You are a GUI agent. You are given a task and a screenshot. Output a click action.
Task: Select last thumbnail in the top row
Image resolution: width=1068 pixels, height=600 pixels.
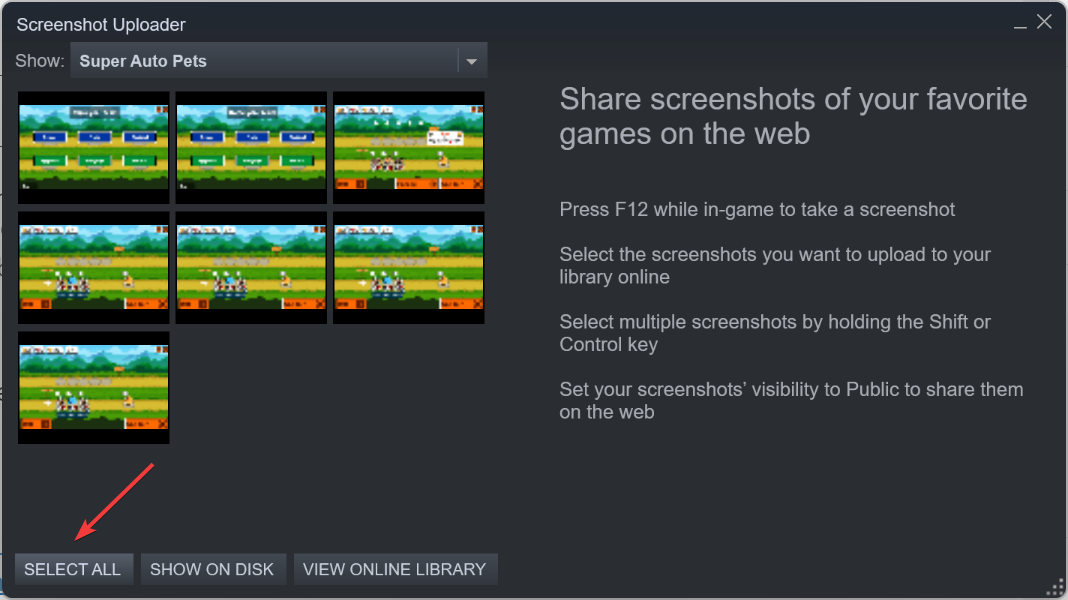[x=409, y=148]
